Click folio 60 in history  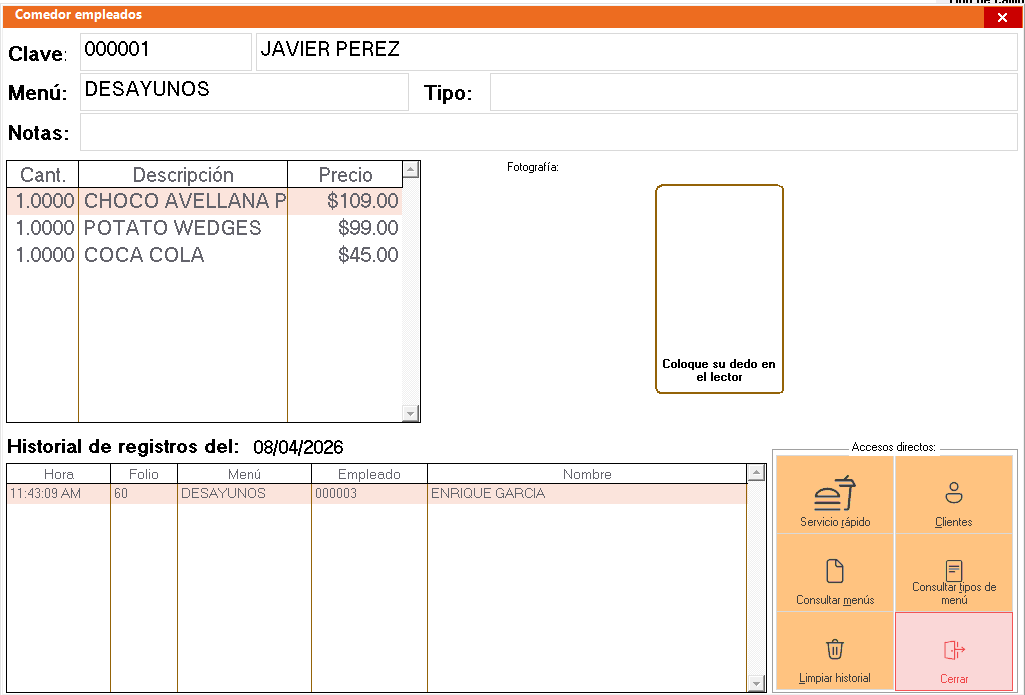[x=121, y=494]
